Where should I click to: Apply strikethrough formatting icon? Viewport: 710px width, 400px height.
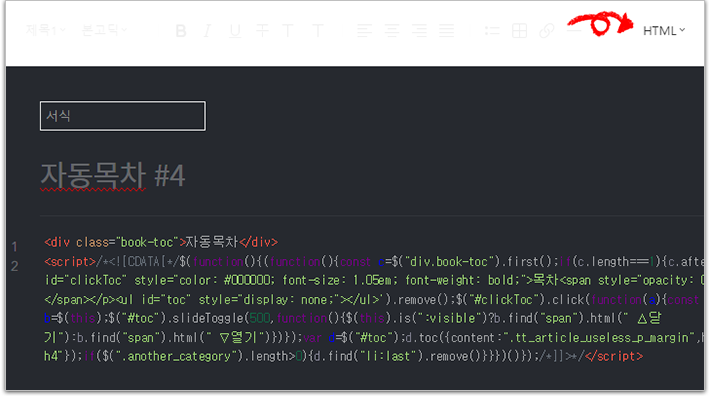pos(262,31)
